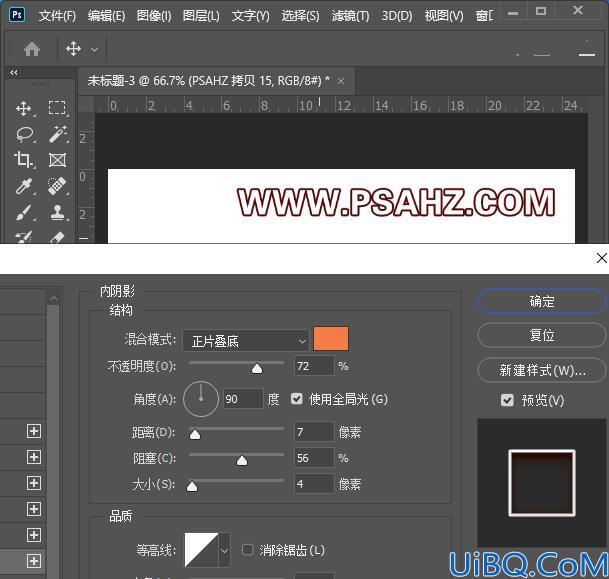Select the Move tool in toolbox
609x579 pixels.
[24, 108]
